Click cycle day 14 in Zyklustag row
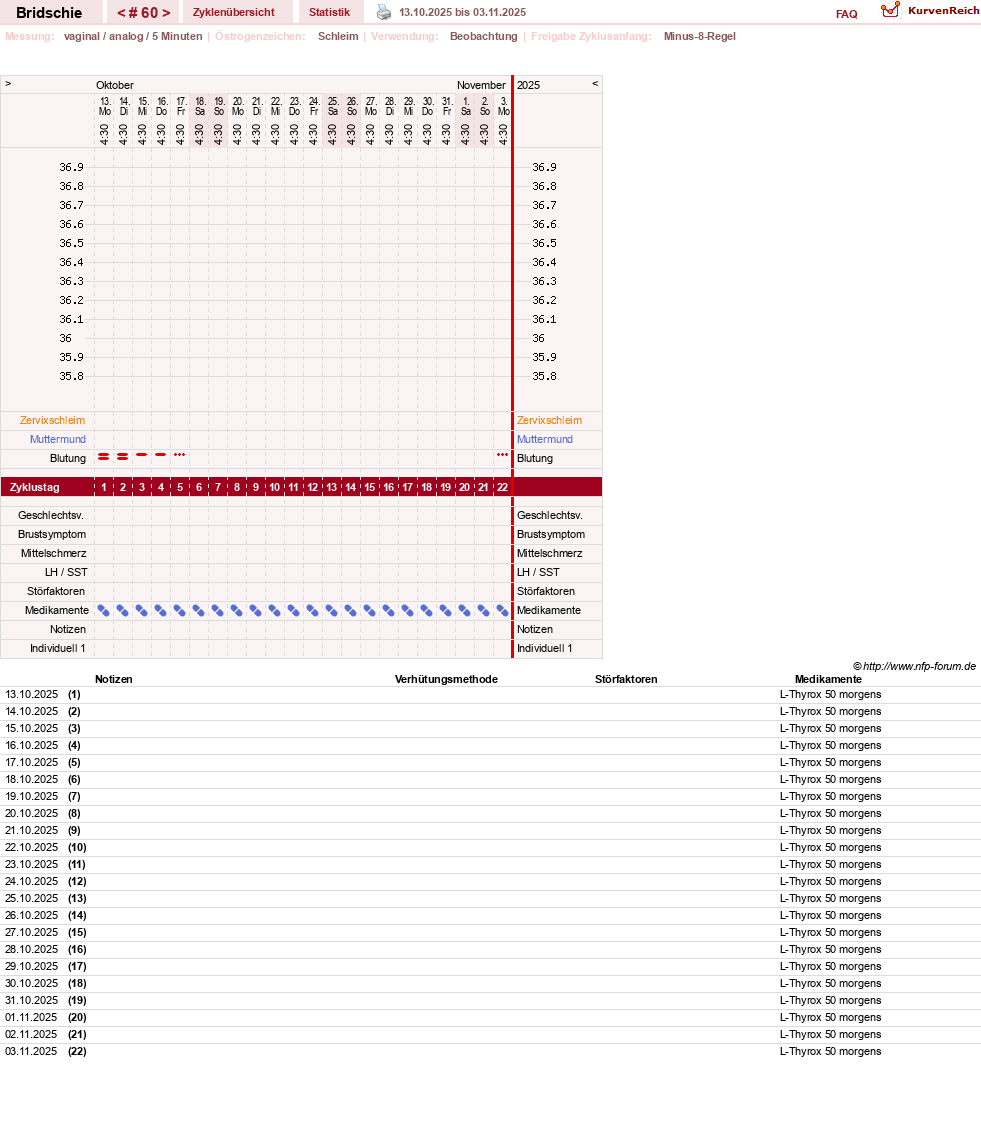 [350, 487]
